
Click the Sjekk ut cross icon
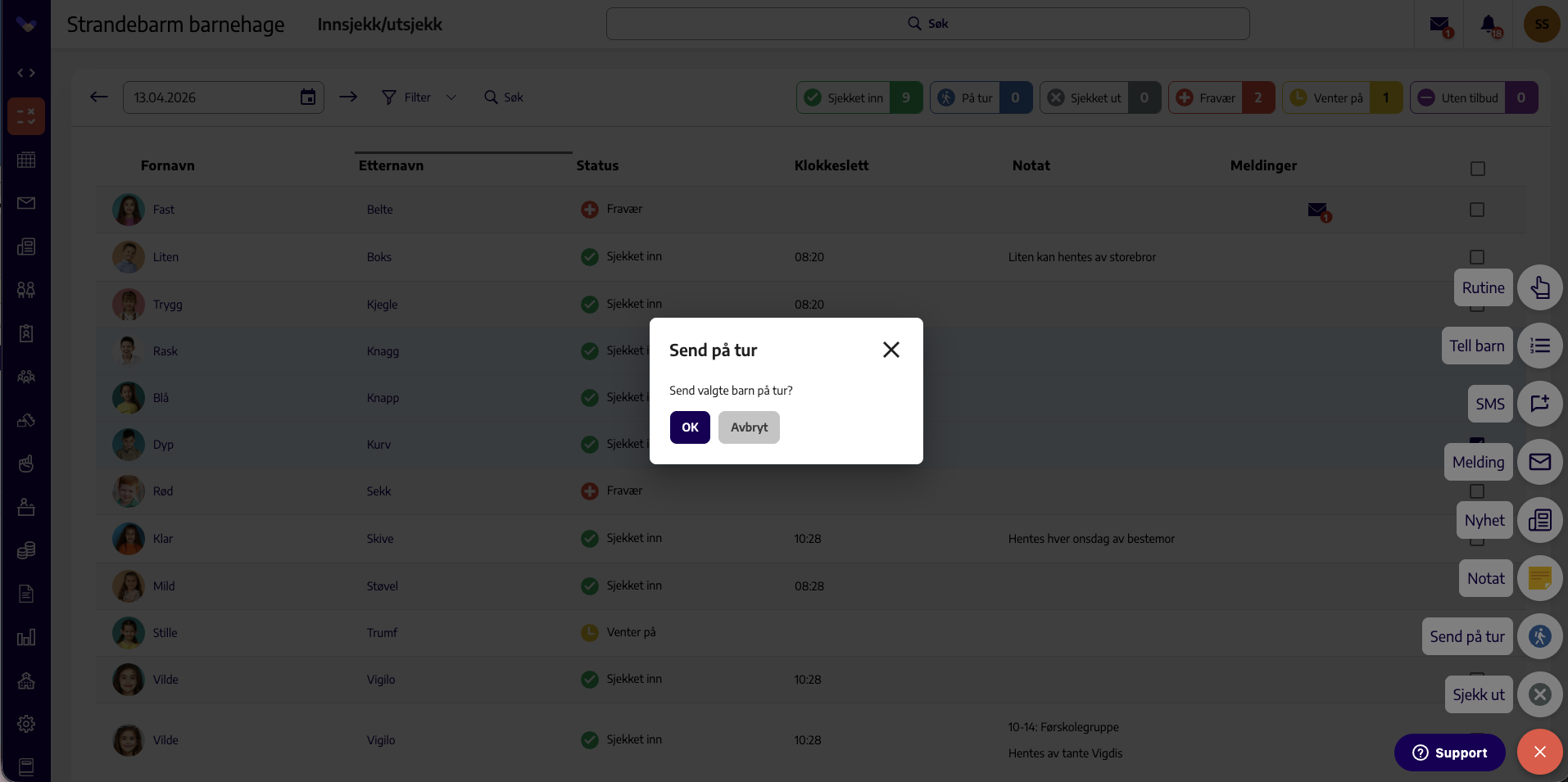click(1539, 694)
